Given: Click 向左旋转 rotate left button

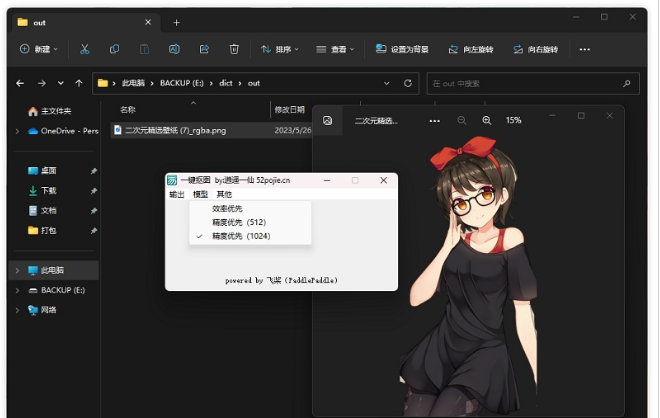Looking at the screenshot, I should (x=471, y=49).
